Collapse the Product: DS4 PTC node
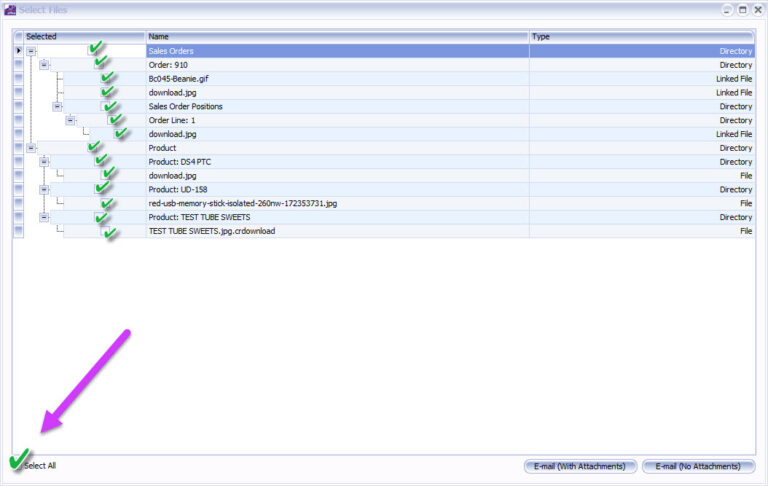This screenshot has width=768, height=486. 44,161
